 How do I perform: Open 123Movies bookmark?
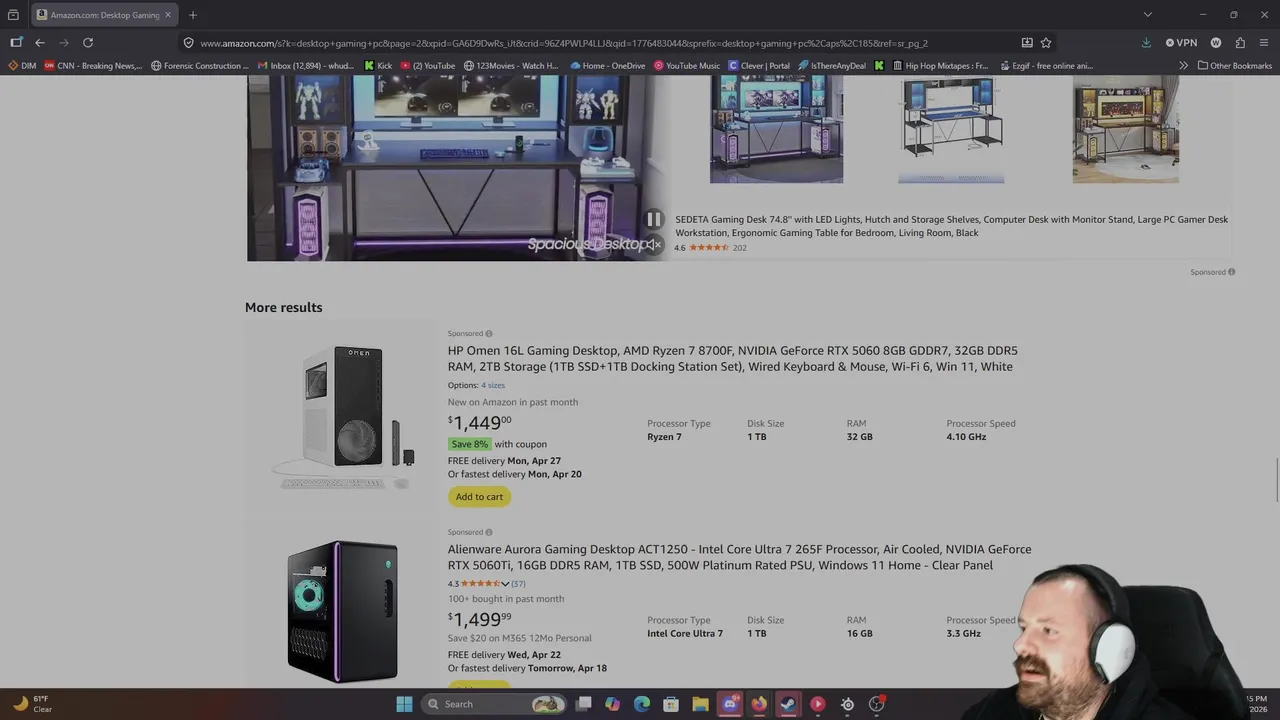tap(511, 66)
